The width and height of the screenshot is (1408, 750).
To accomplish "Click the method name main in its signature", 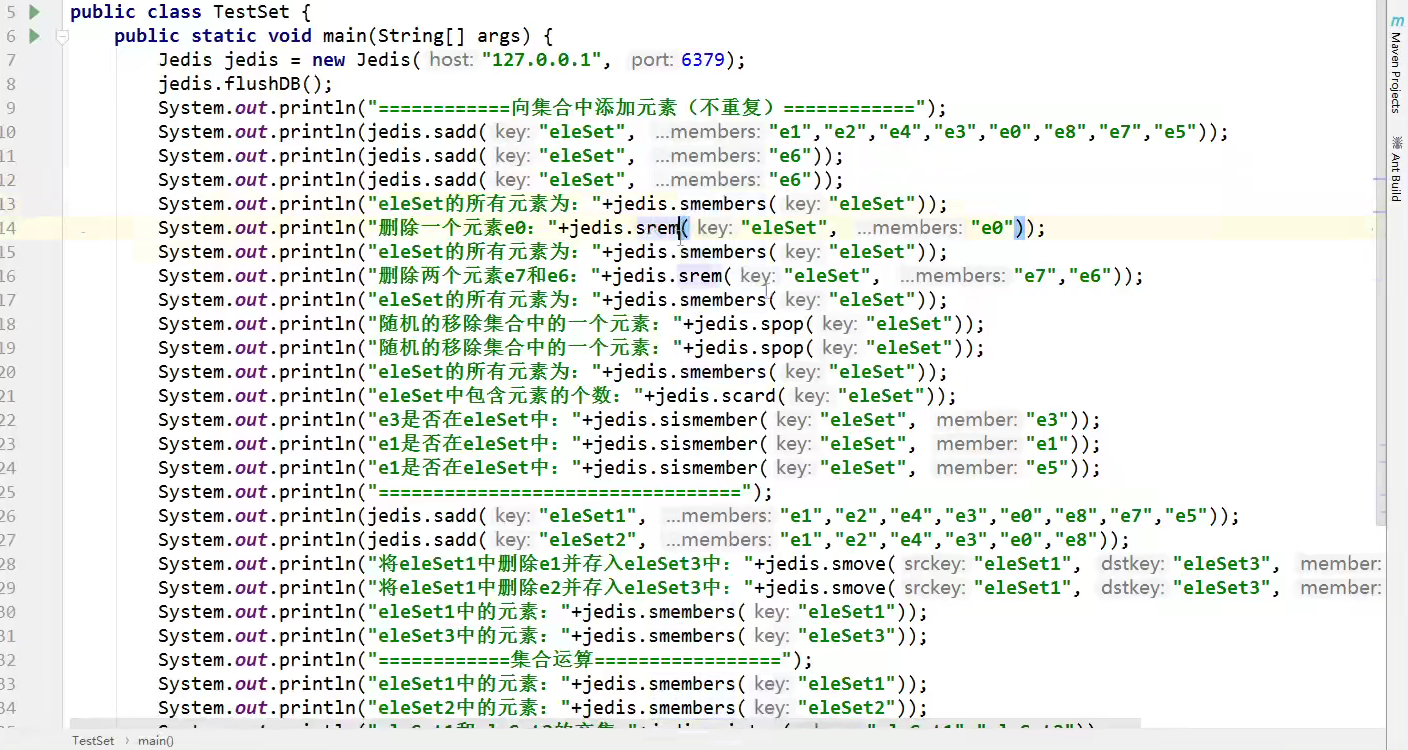I will click(x=344, y=36).
